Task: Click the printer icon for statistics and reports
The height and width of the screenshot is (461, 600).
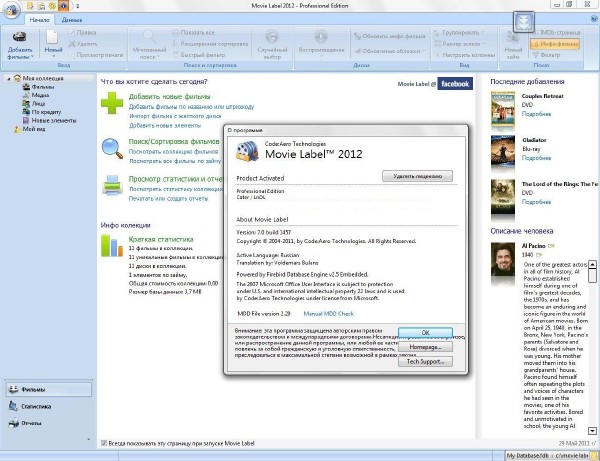Action: click(112, 185)
